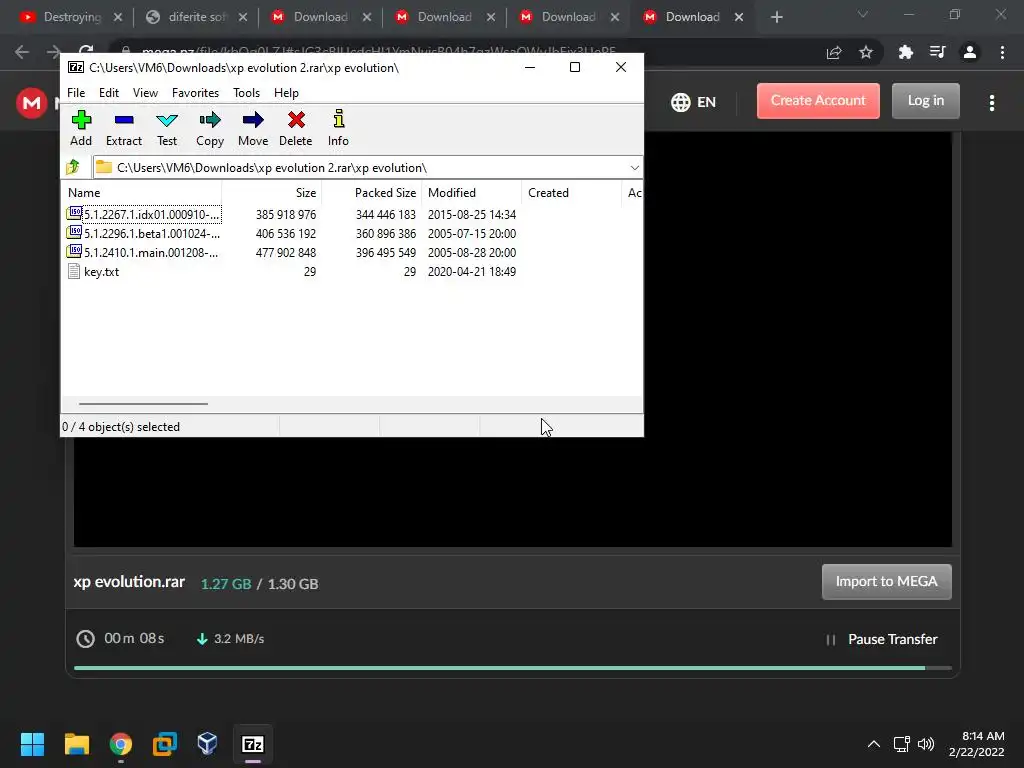Open Chrome three-dot settings menu
The width and height of the screenshot is (1024, 768).
coord(1002,52)
